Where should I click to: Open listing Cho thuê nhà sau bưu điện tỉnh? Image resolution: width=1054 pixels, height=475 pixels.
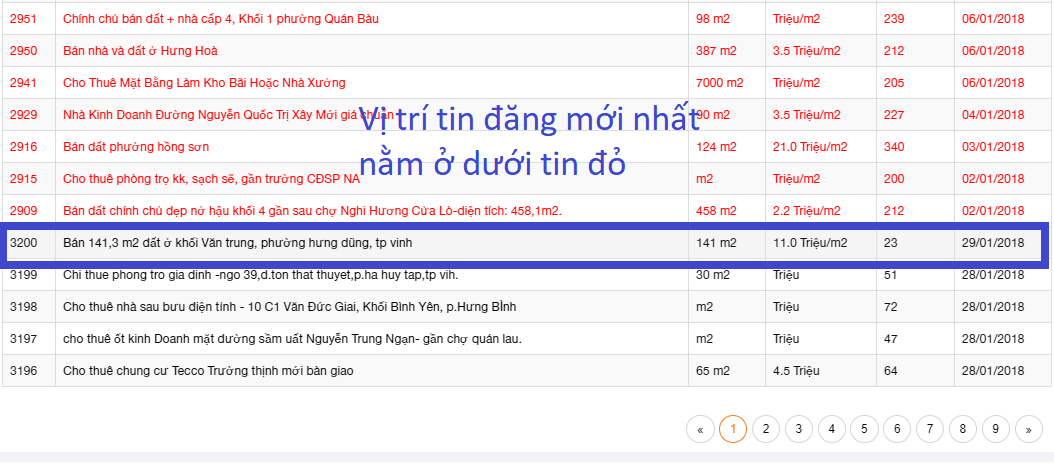point(290,307)
